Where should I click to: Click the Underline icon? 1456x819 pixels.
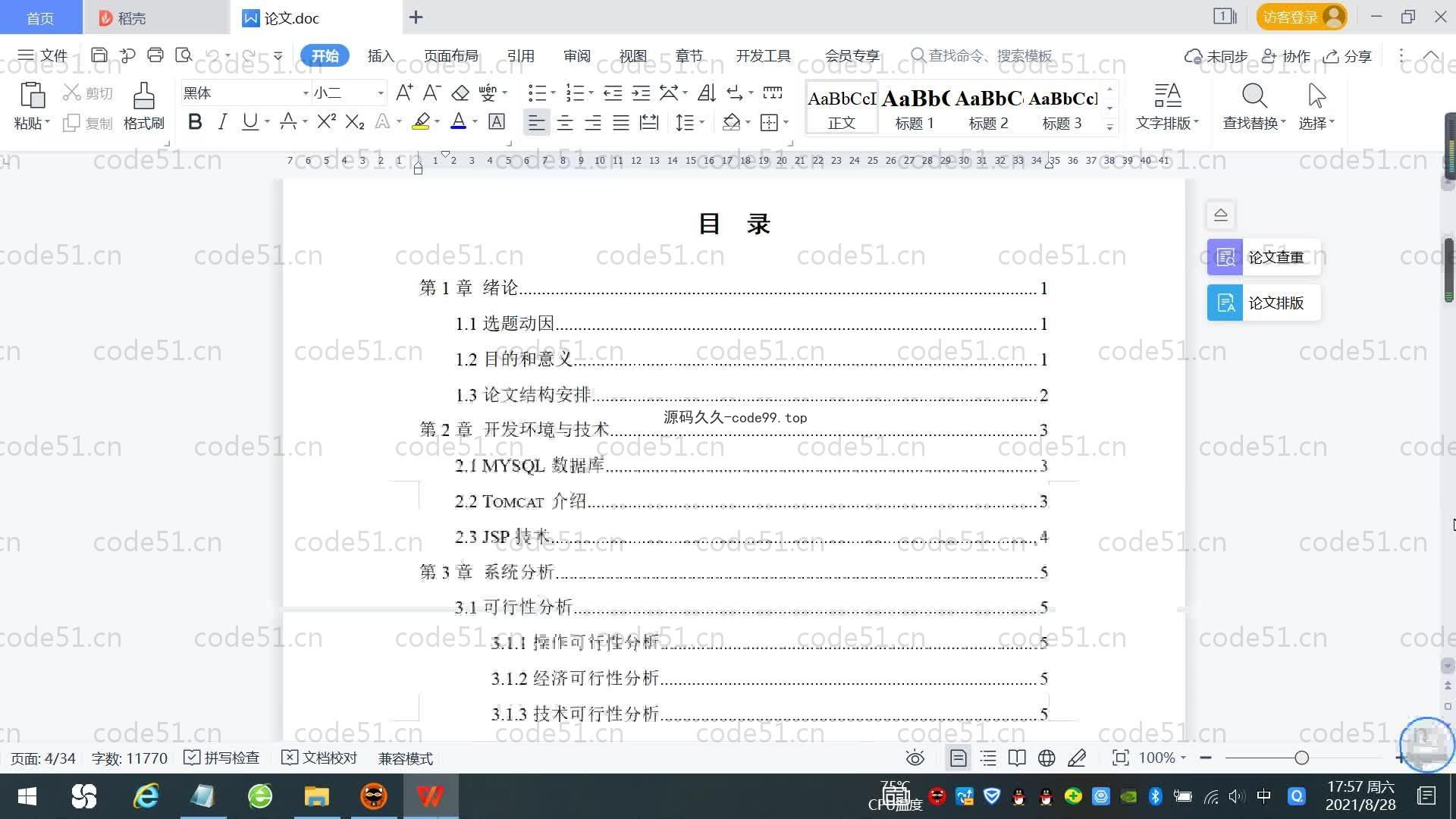(249, 122)
